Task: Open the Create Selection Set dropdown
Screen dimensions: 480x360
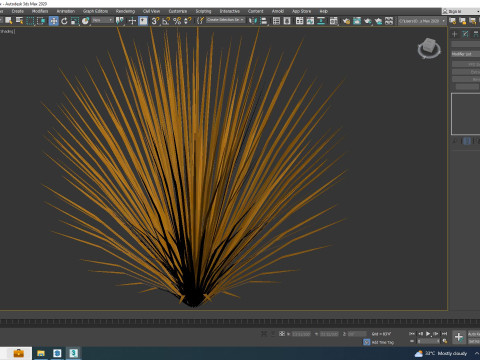Action: click(226, 20)
